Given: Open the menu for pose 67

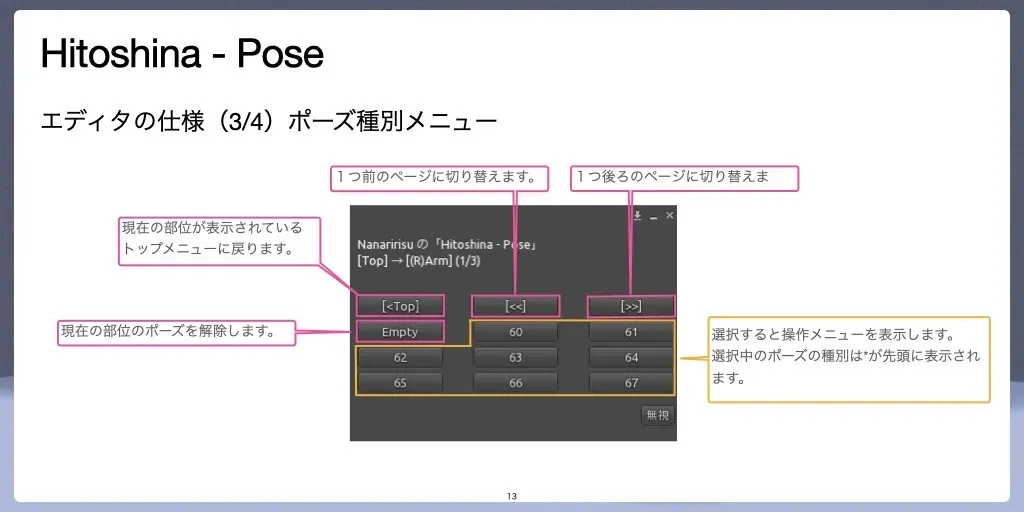Looking at the screenshot, I should click(x=631, y=383).
